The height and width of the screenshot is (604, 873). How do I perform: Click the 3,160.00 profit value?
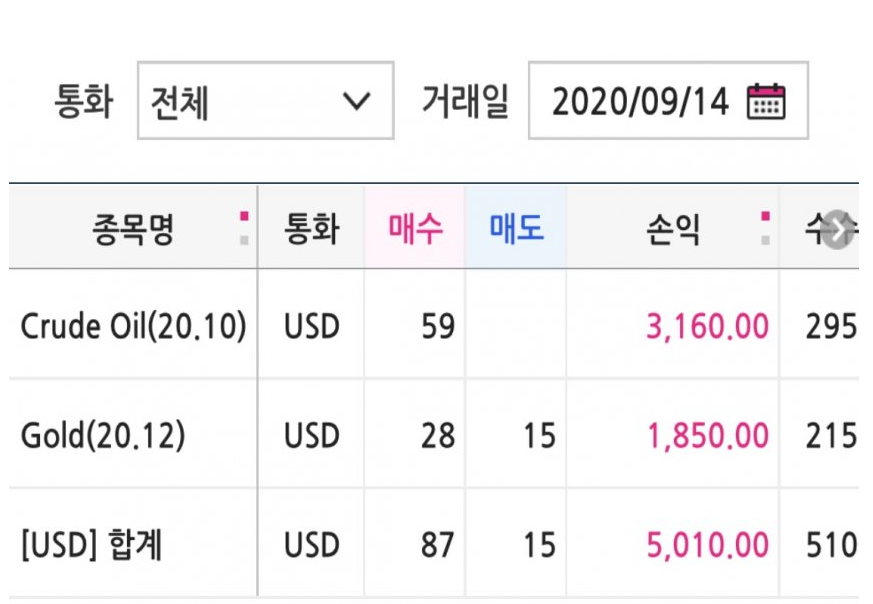[708, 326]
